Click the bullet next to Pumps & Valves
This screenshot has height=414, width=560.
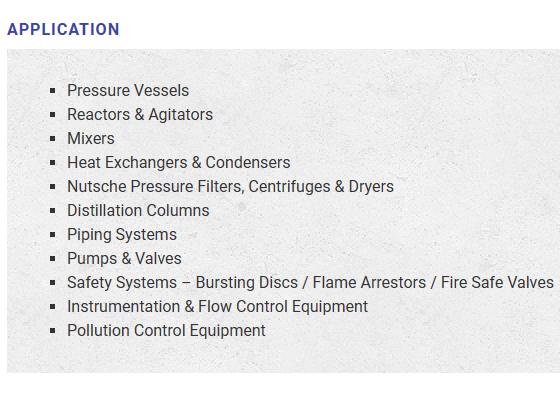[53, 259]
